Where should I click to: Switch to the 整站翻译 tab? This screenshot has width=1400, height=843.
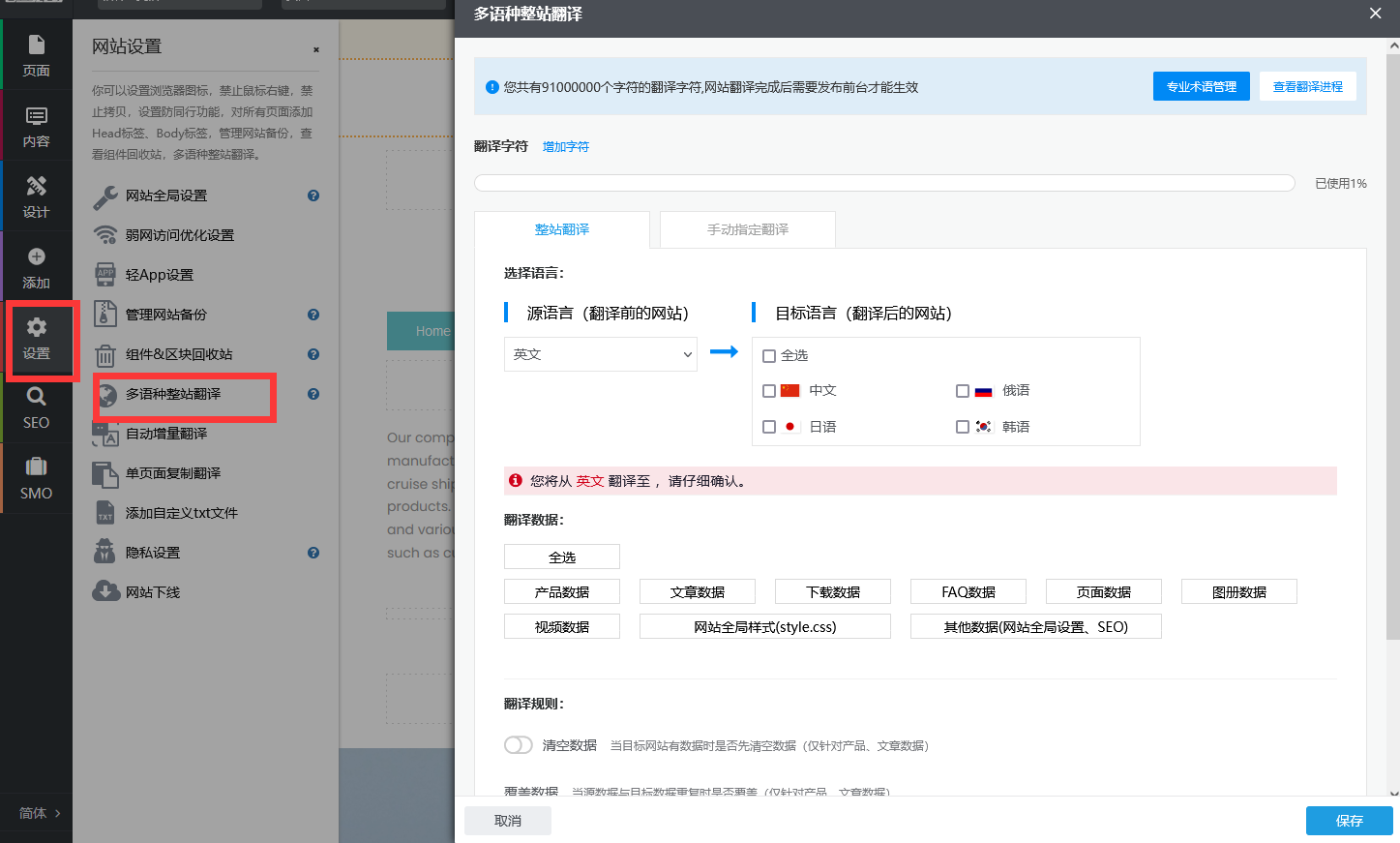pos(562,229)
